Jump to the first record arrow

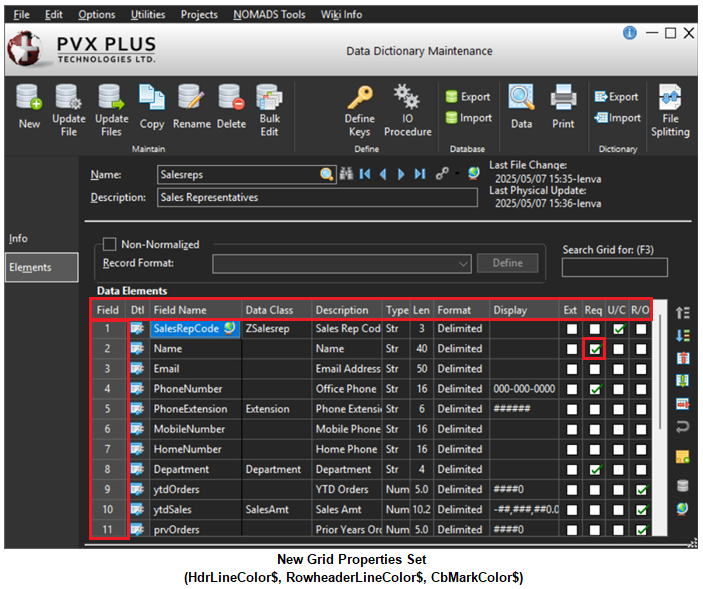(365, 174)
